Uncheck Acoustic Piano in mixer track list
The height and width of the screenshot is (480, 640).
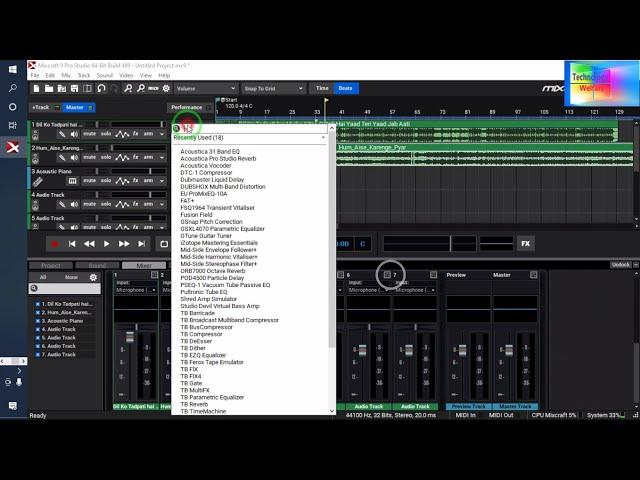tap(38, 321)
